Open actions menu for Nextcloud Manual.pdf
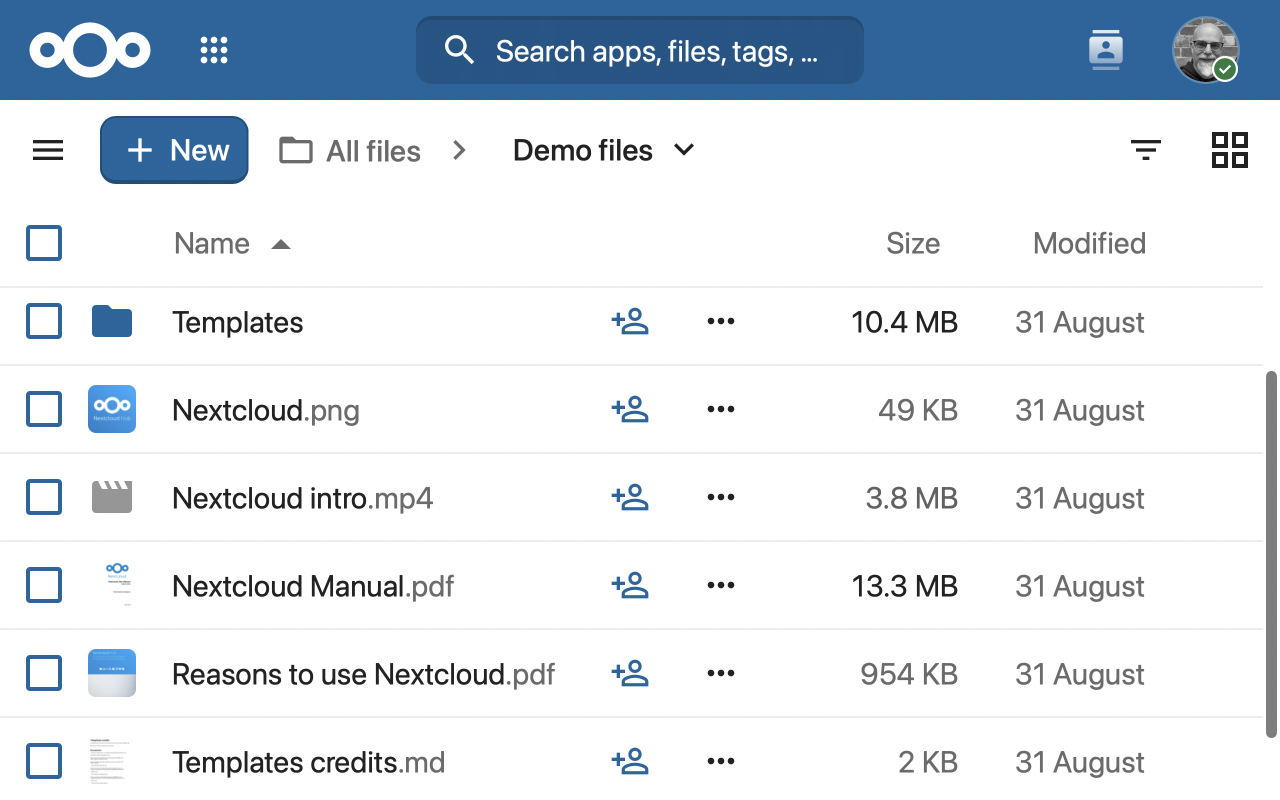 [721, 586]
